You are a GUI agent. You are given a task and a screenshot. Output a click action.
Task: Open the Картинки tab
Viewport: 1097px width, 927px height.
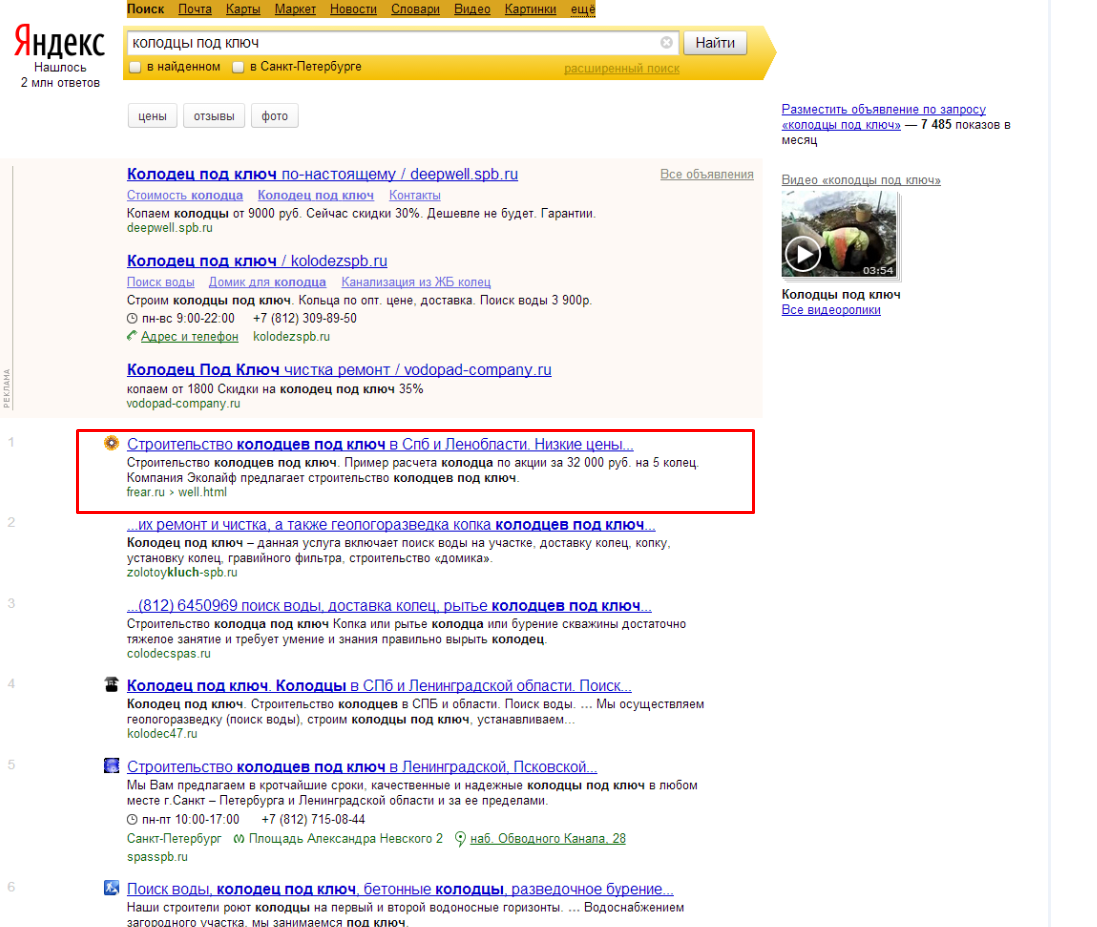[530, 9]
